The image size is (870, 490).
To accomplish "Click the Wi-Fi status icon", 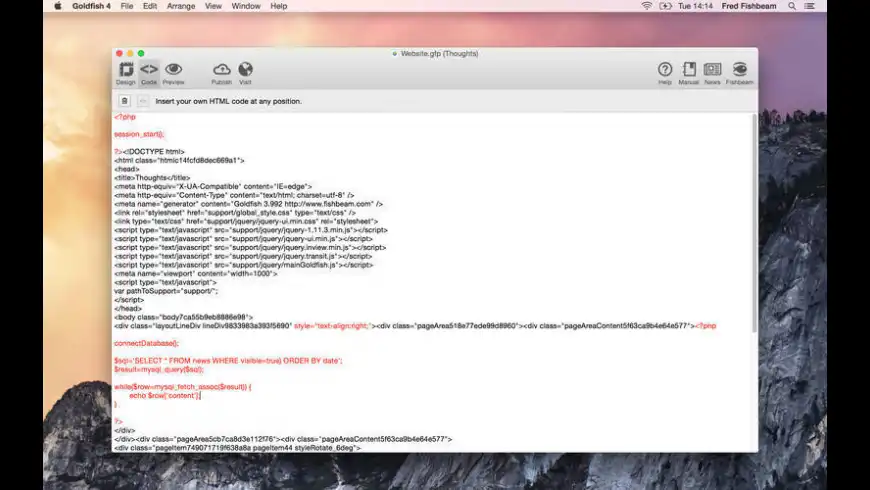I will tap(646, 6).
